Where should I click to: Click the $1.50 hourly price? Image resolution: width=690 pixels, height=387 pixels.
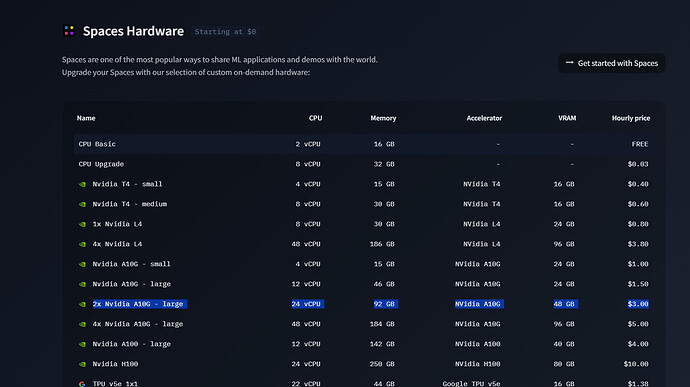tap(638, 284)
